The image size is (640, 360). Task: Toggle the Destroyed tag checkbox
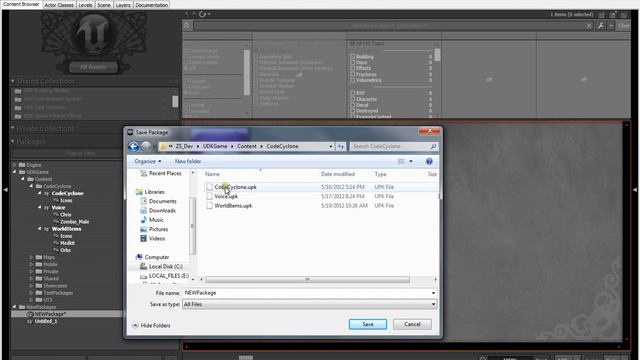[x=353, y=111]
